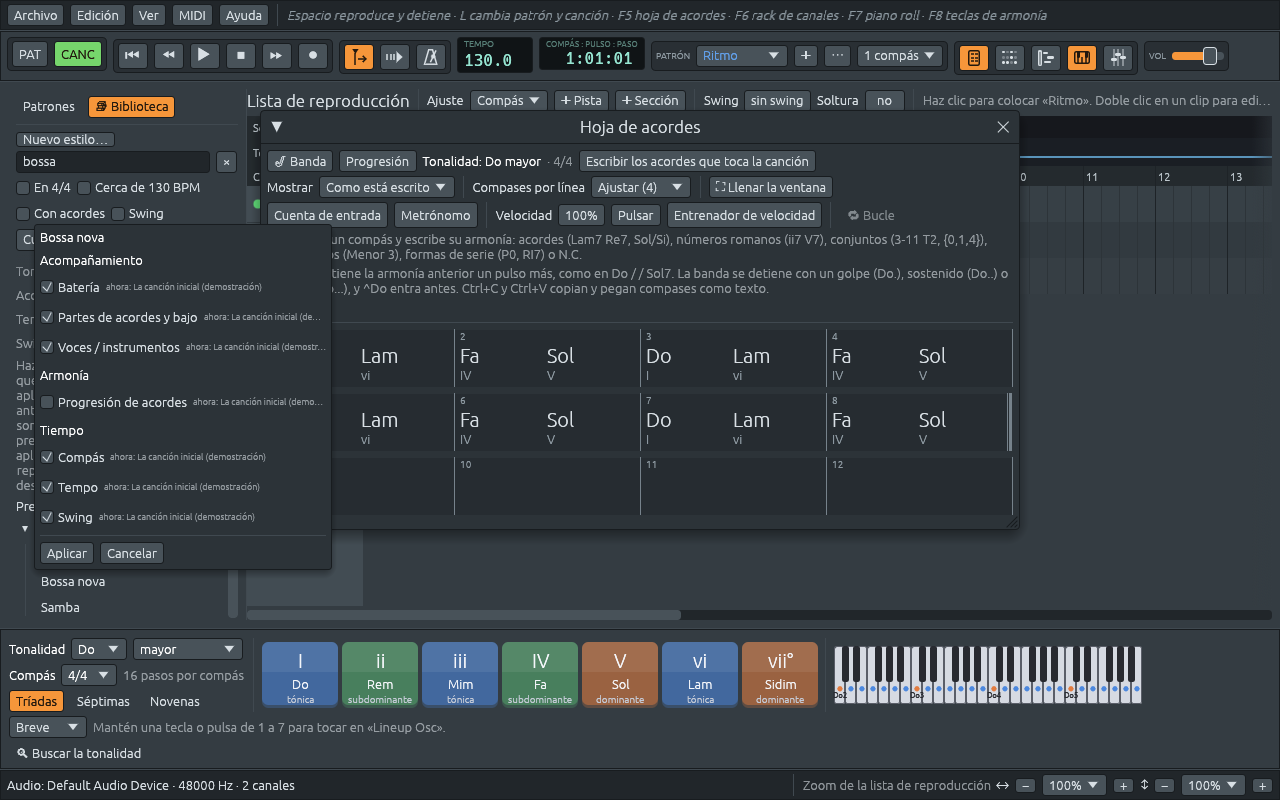Viewport: 1280px width, 800px height.
Task: Open the Tonalidad Do dropdown
Action: tap(100, 649)
